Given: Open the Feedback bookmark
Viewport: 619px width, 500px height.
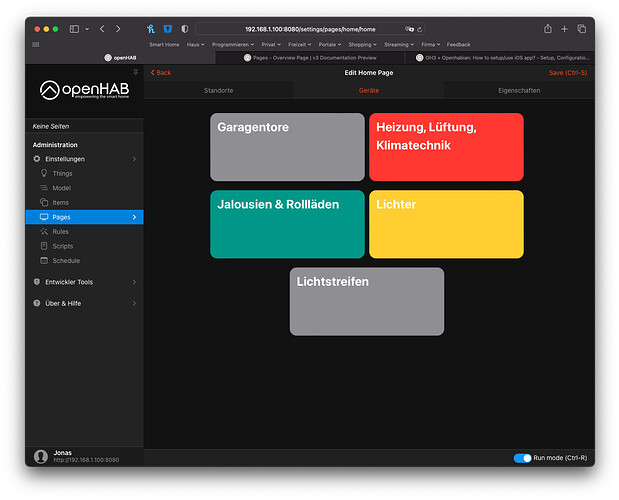Looking at the screenshot, I should pos(458,45).
